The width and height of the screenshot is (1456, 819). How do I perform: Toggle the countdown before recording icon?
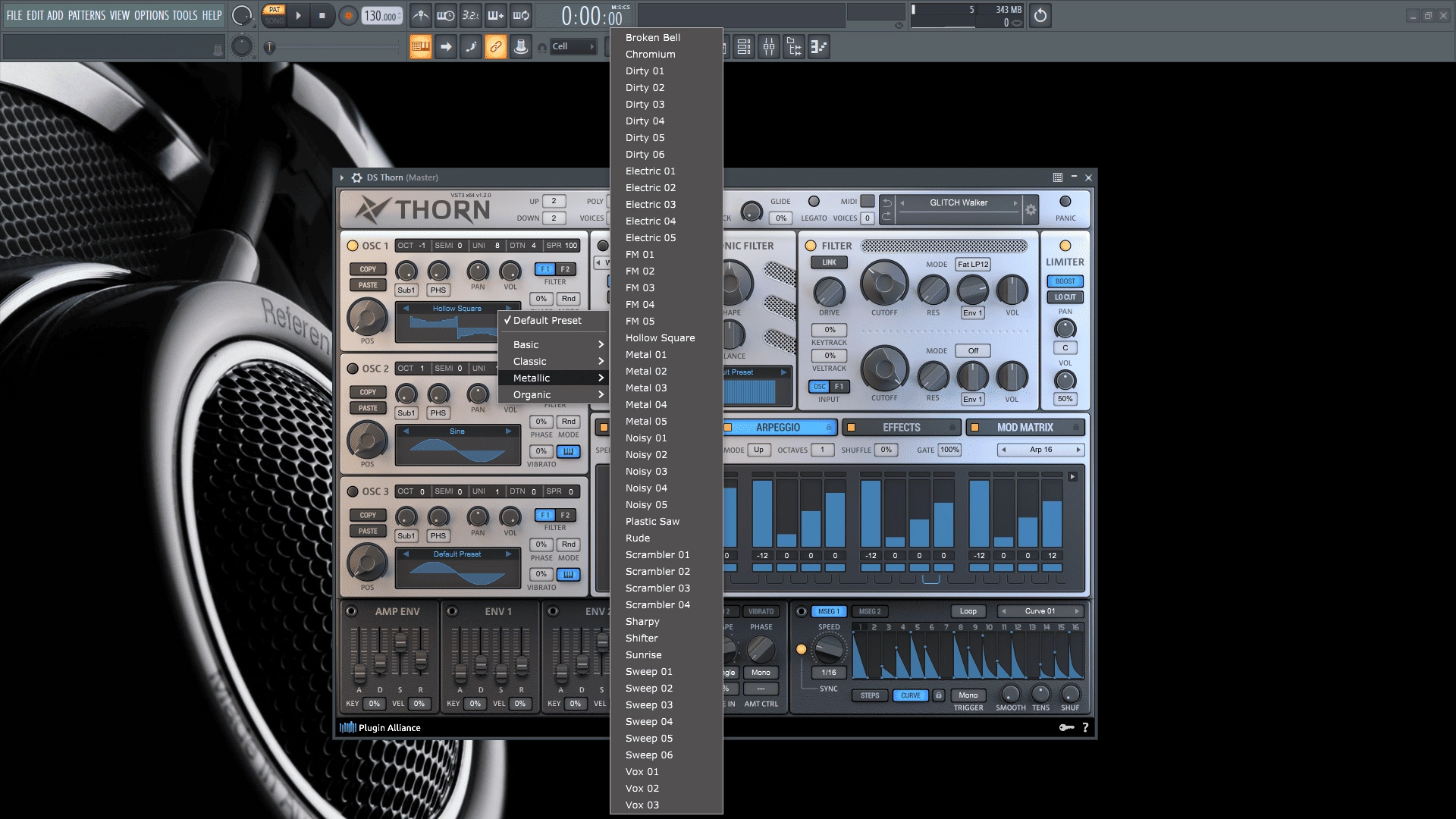coord(471,15)
